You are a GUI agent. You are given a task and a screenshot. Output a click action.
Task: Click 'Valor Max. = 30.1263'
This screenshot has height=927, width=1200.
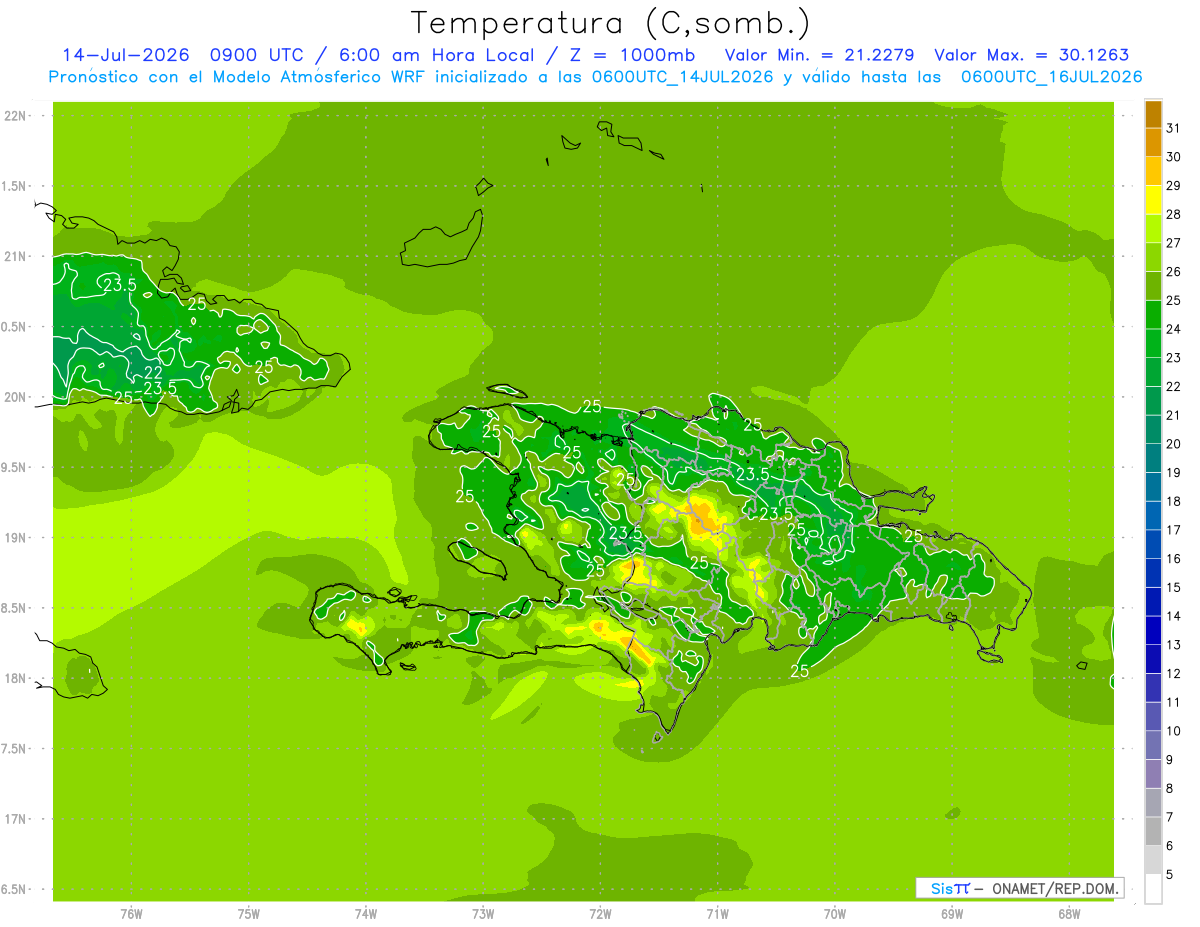pos(1032,55)
